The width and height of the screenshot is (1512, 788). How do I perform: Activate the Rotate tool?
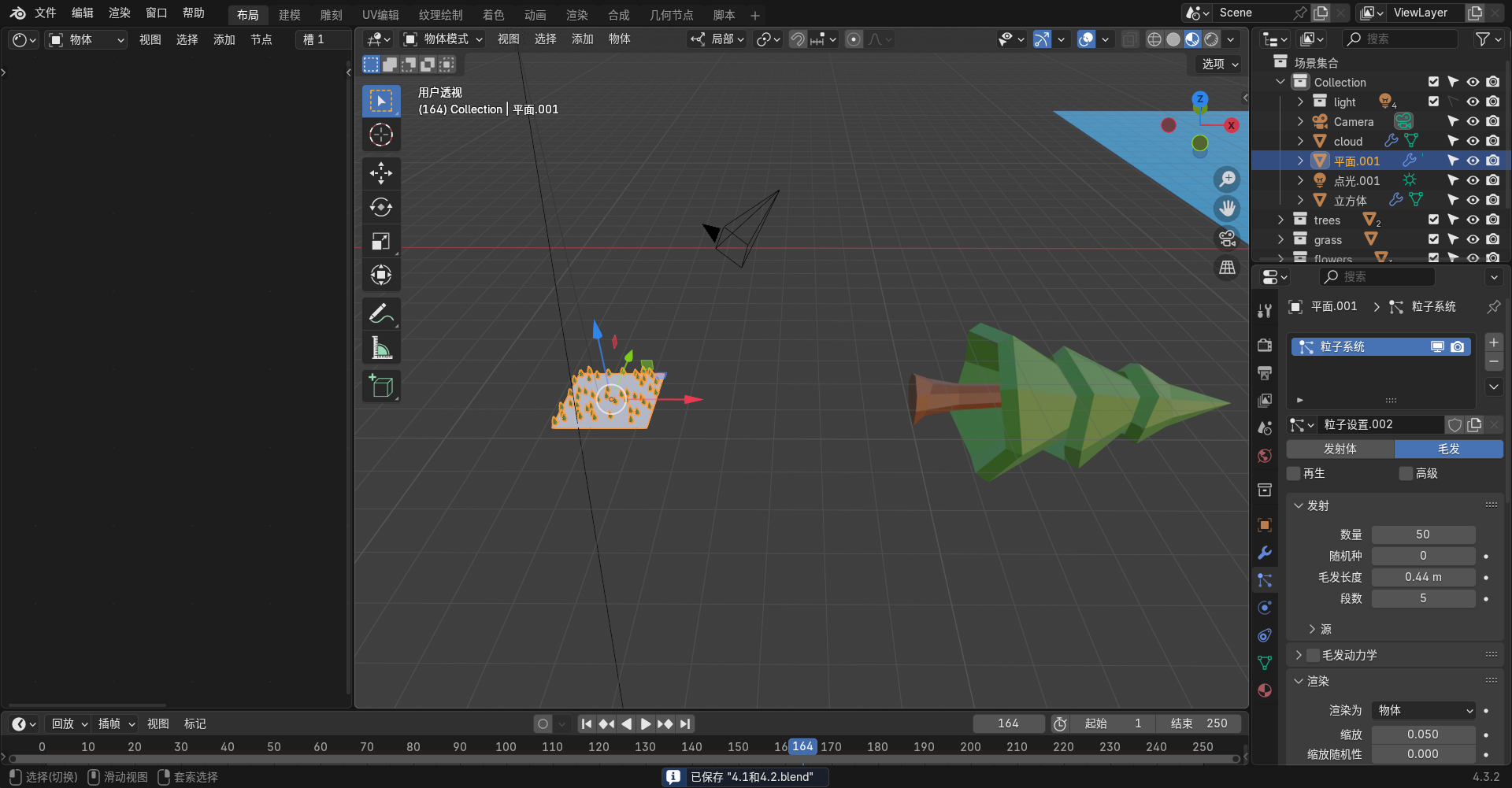click(381, 207)
